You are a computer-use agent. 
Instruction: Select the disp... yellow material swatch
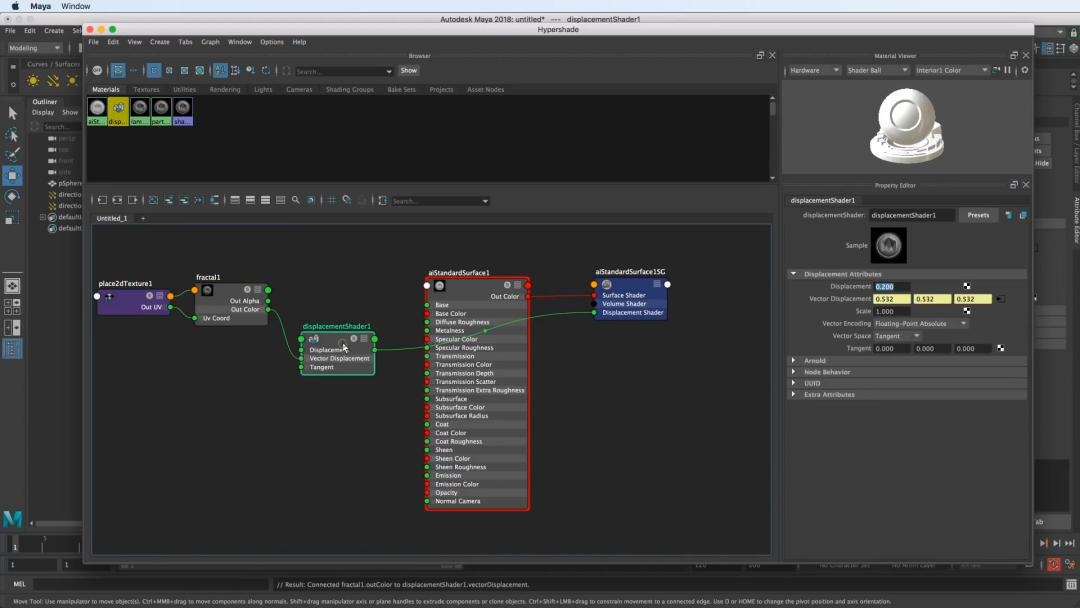pyautogui.click(x=118, y=112)
